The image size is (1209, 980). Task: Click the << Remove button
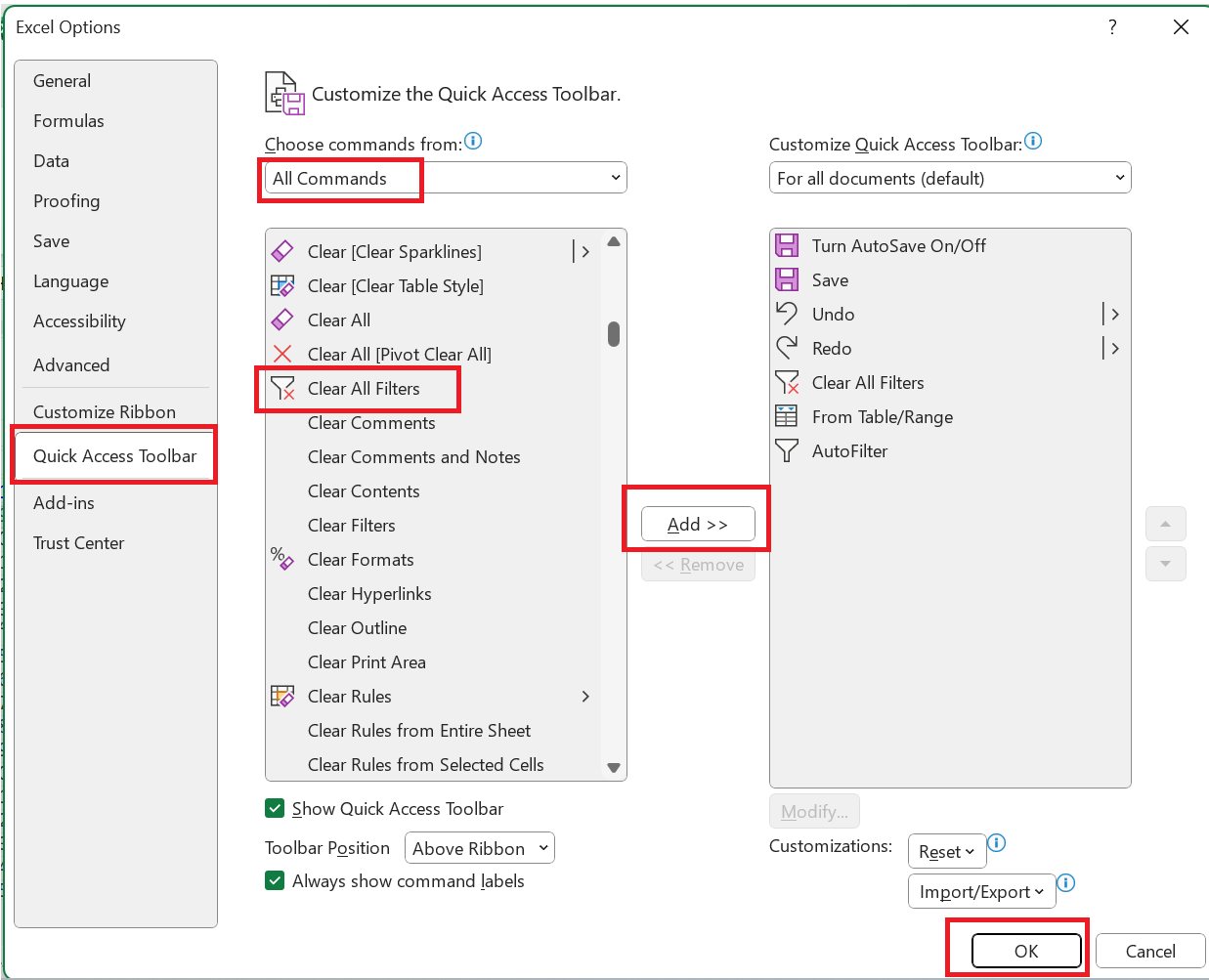click(x=698, y=565)
